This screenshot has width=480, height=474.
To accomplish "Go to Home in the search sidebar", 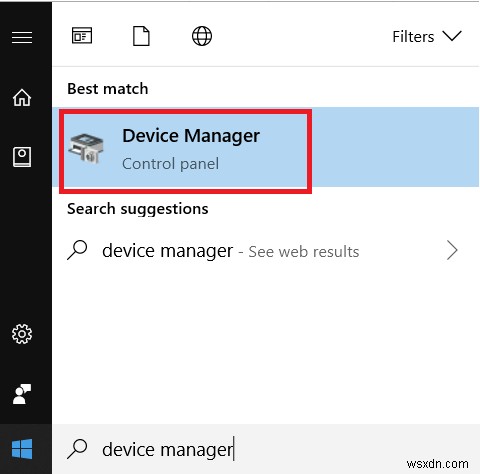I will 22,97.
